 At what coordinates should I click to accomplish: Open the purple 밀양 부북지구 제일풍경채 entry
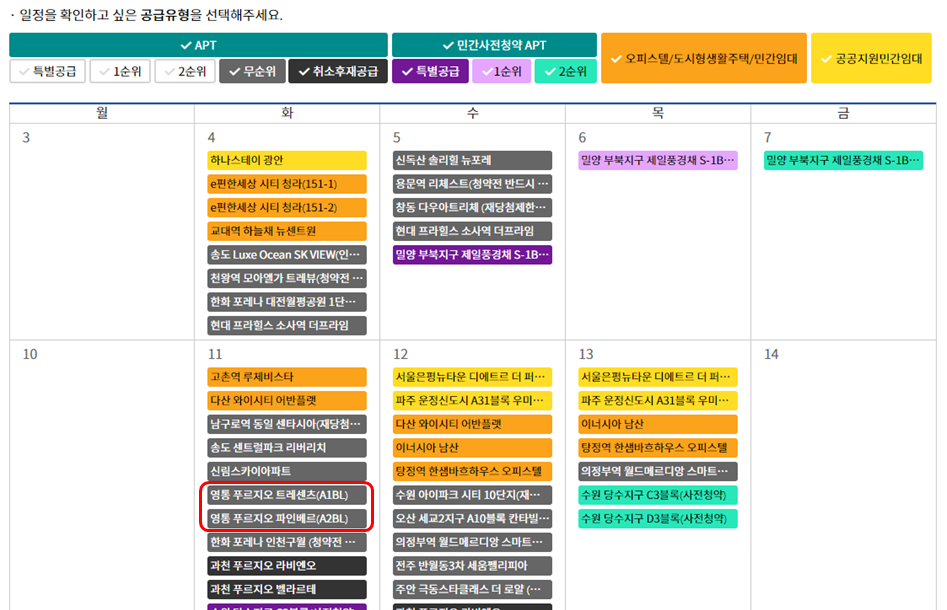click(x=472, y=254)
